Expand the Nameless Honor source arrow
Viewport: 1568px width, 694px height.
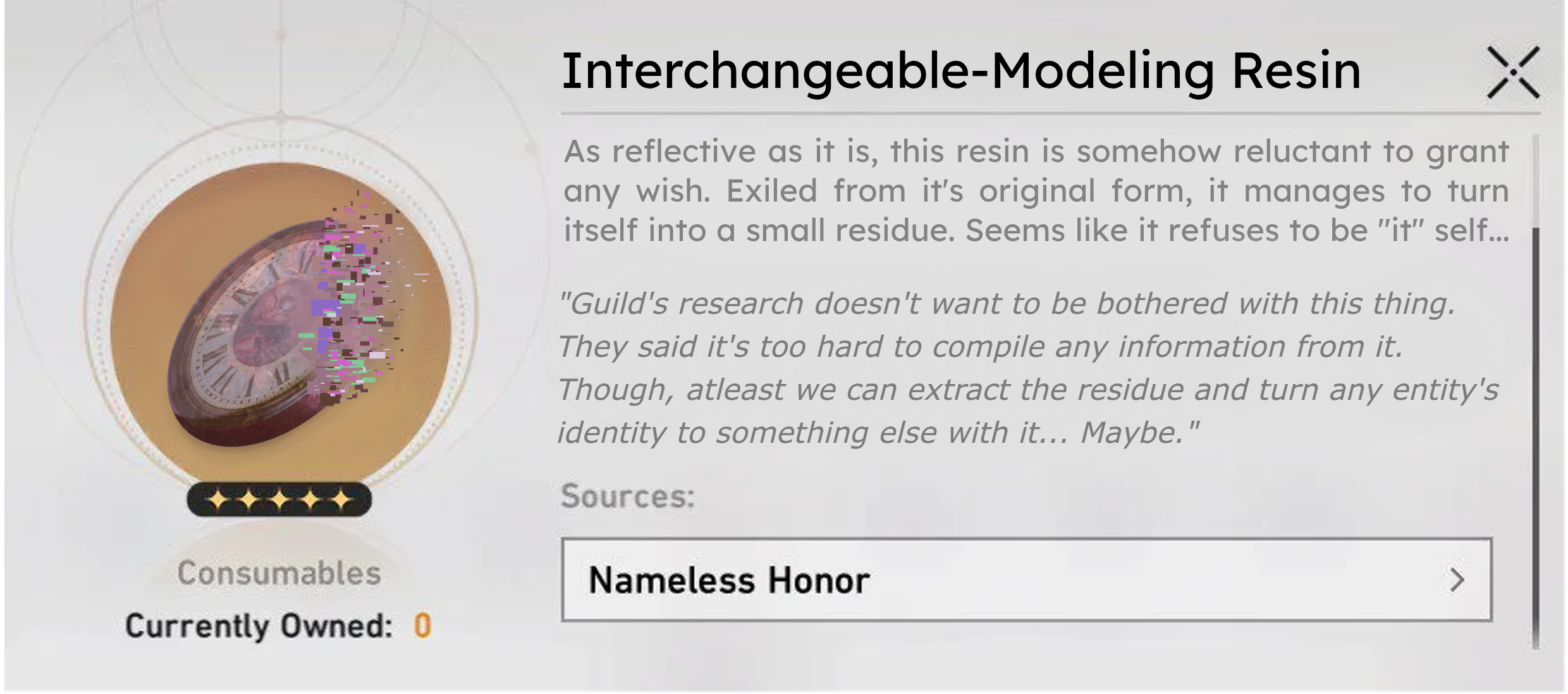click(x=1456, y=580)
